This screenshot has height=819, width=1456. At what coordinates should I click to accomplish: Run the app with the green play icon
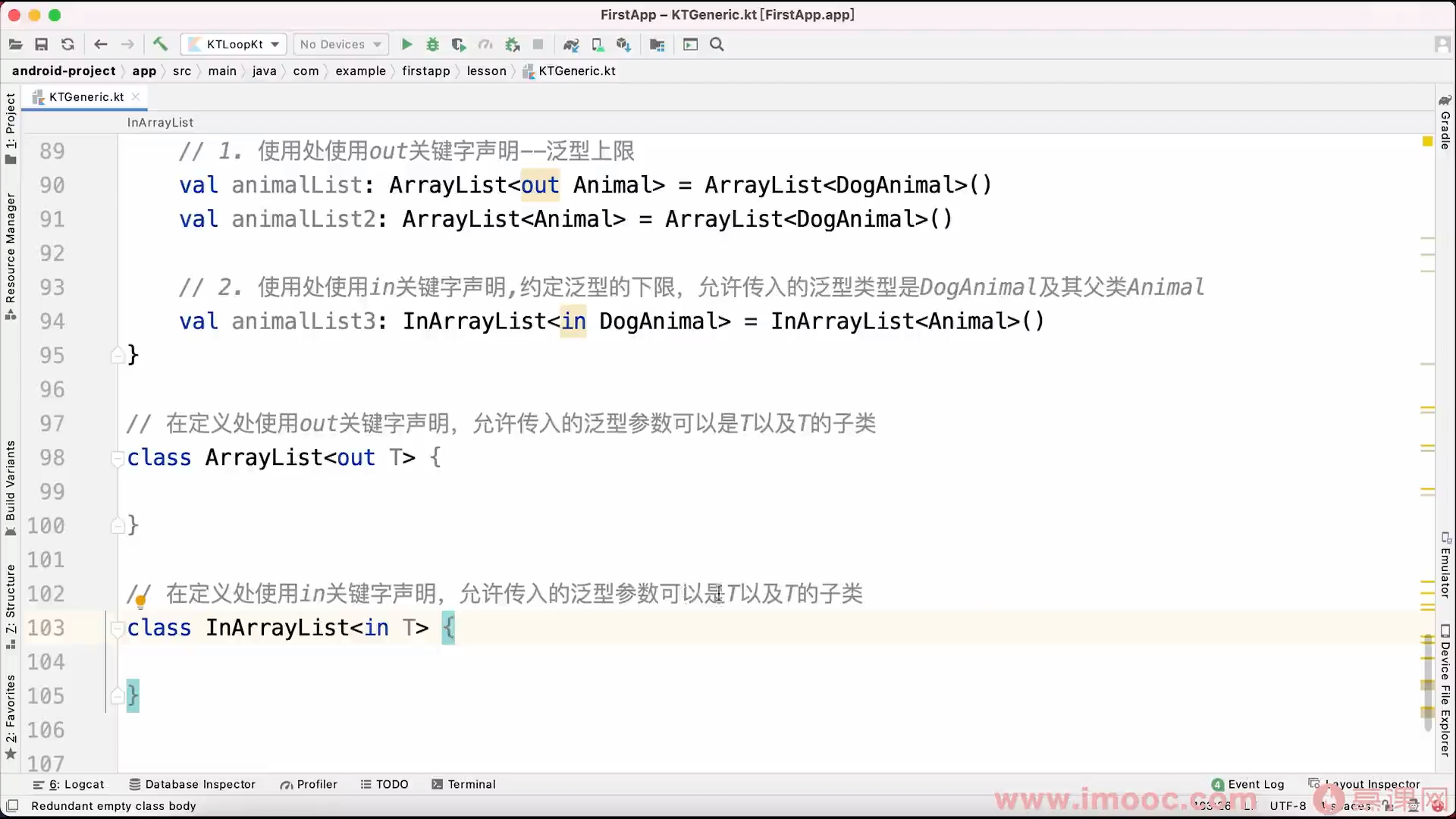click(406, 45)
